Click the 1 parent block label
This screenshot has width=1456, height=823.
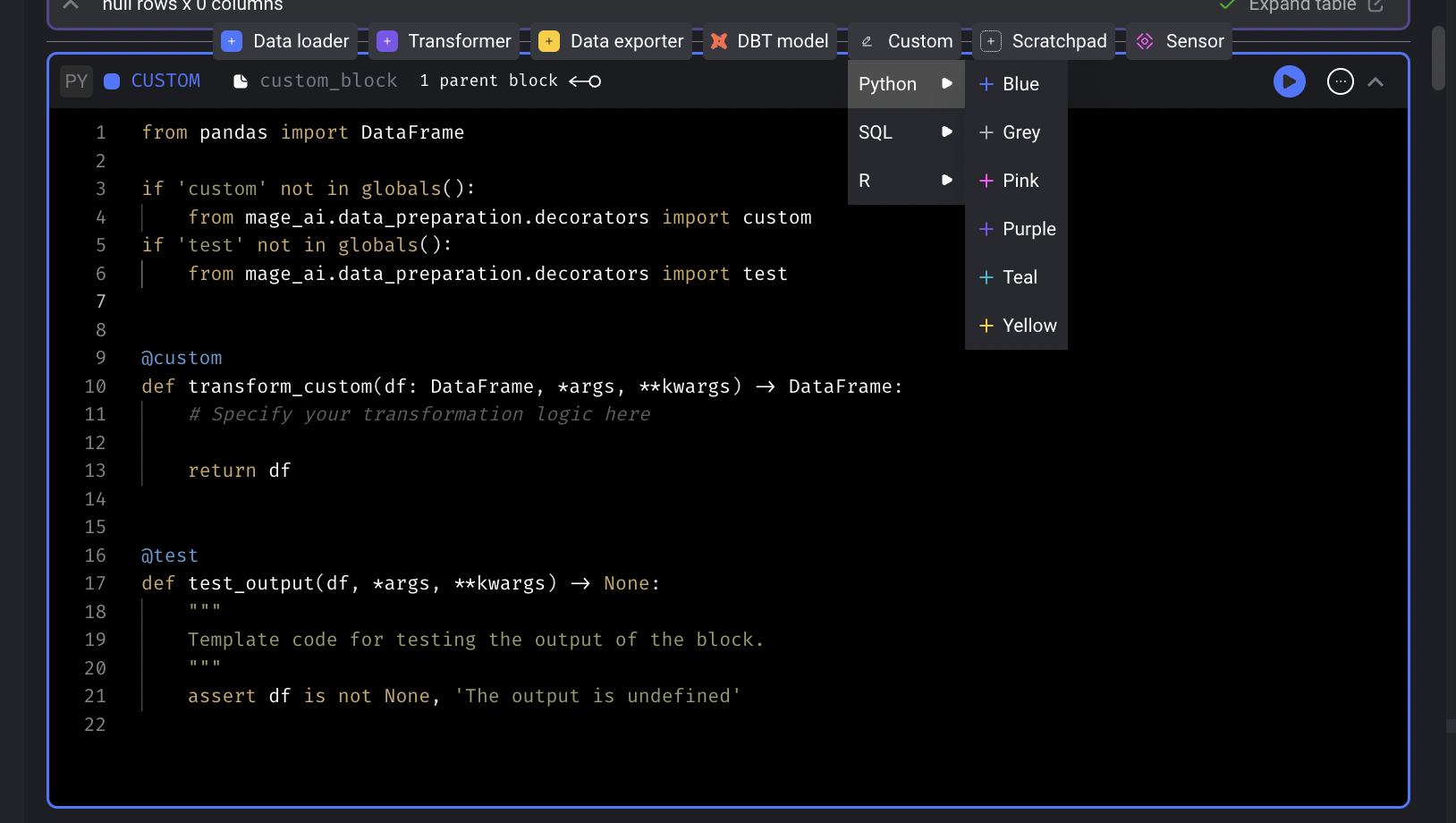coord(488,81)
